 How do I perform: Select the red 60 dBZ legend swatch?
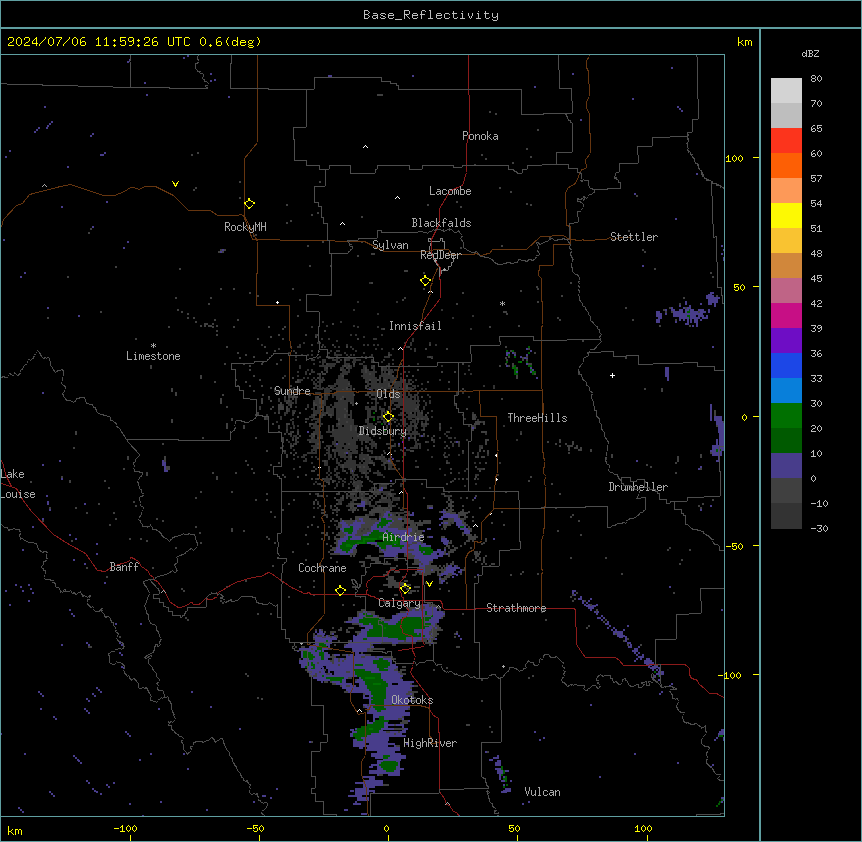click(786, 140)
